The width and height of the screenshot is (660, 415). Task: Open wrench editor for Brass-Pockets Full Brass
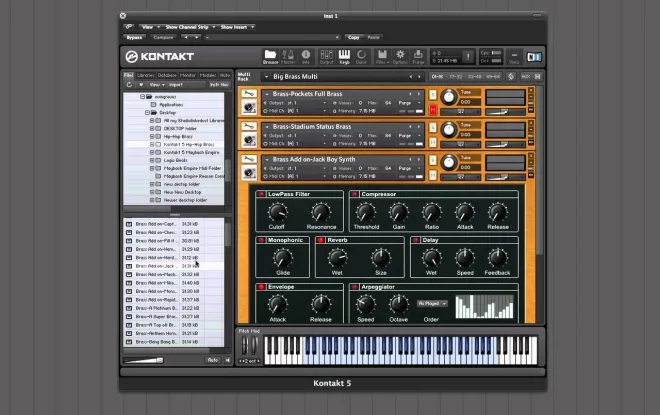[249, 93]
